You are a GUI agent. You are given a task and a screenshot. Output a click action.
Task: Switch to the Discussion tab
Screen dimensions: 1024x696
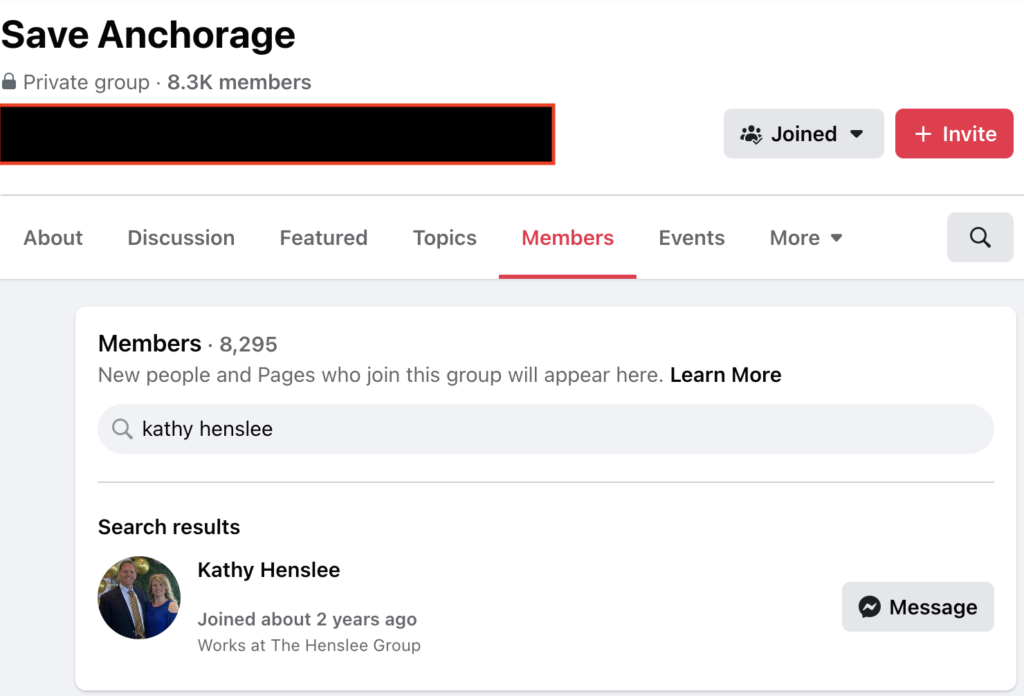click(181, 238)
